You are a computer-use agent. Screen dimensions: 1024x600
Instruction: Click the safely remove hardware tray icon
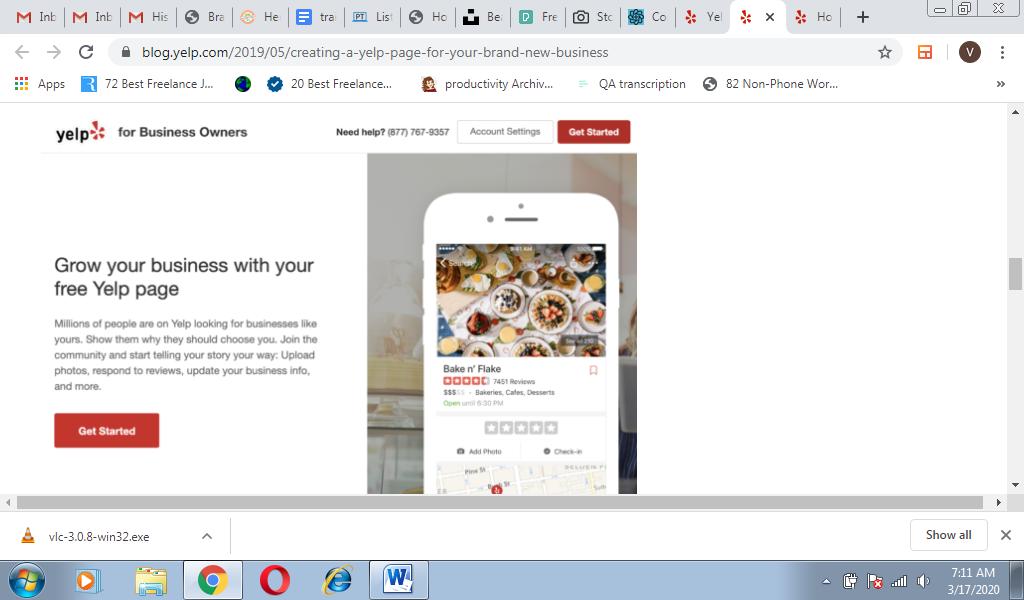tap(850, 581)
